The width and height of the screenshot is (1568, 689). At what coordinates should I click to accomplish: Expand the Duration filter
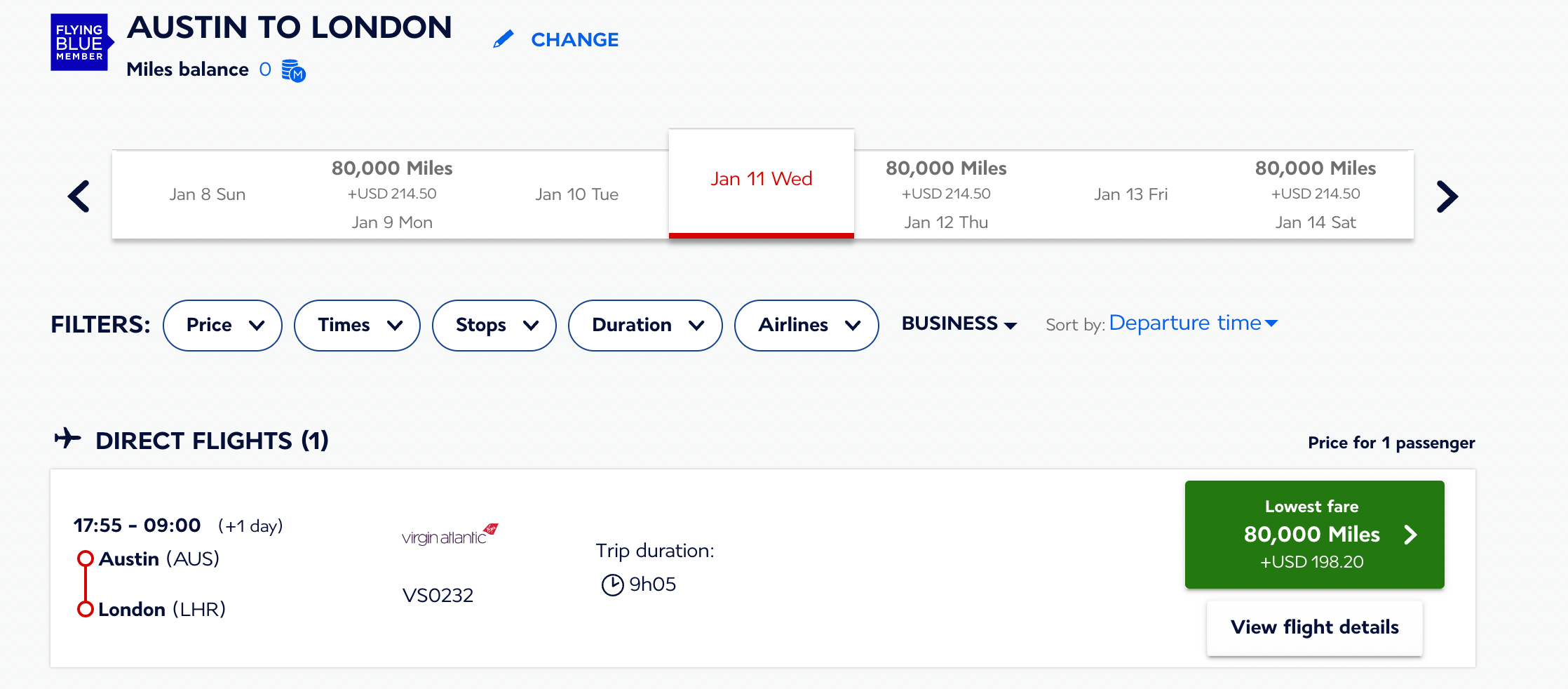tap(645, 325)
